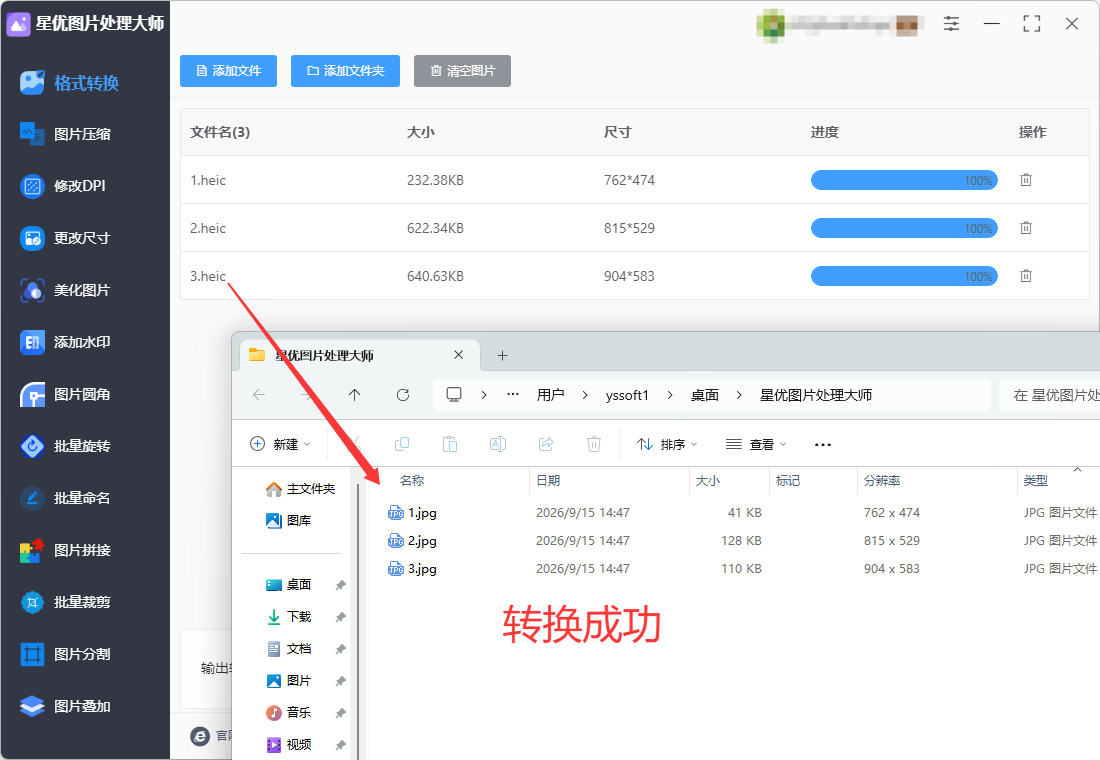
Task: Go back in File Explorer
Action: point(259,395)
